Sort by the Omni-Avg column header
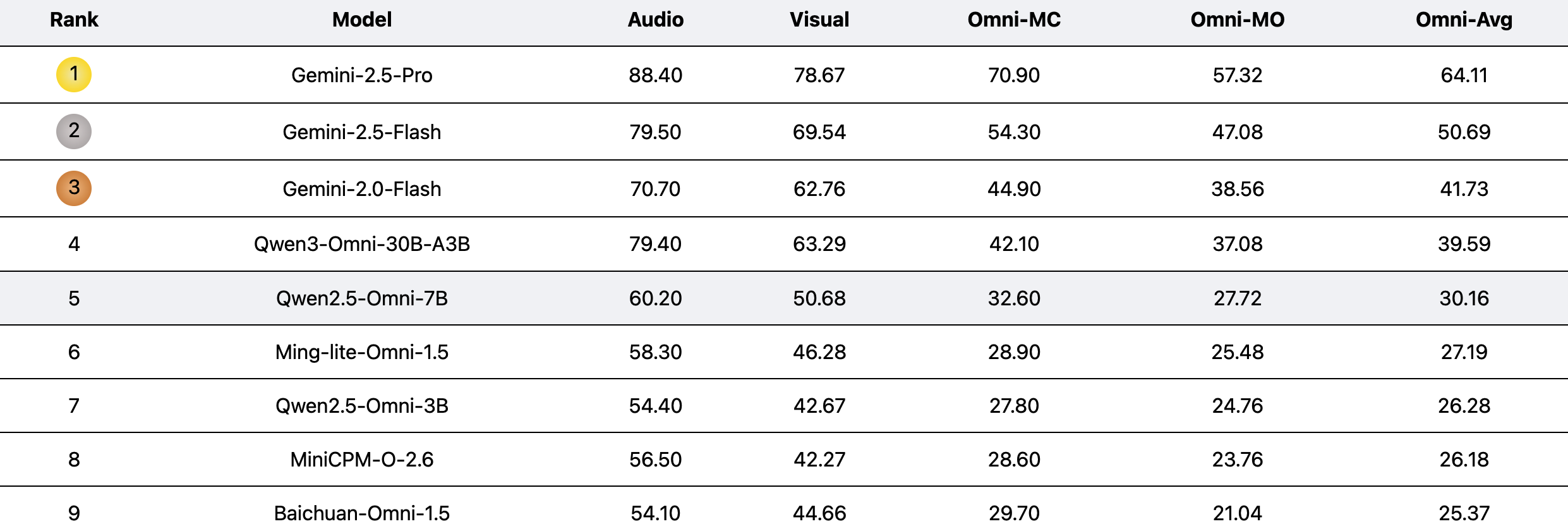Screen dimensions: 1568x531 1464,20
